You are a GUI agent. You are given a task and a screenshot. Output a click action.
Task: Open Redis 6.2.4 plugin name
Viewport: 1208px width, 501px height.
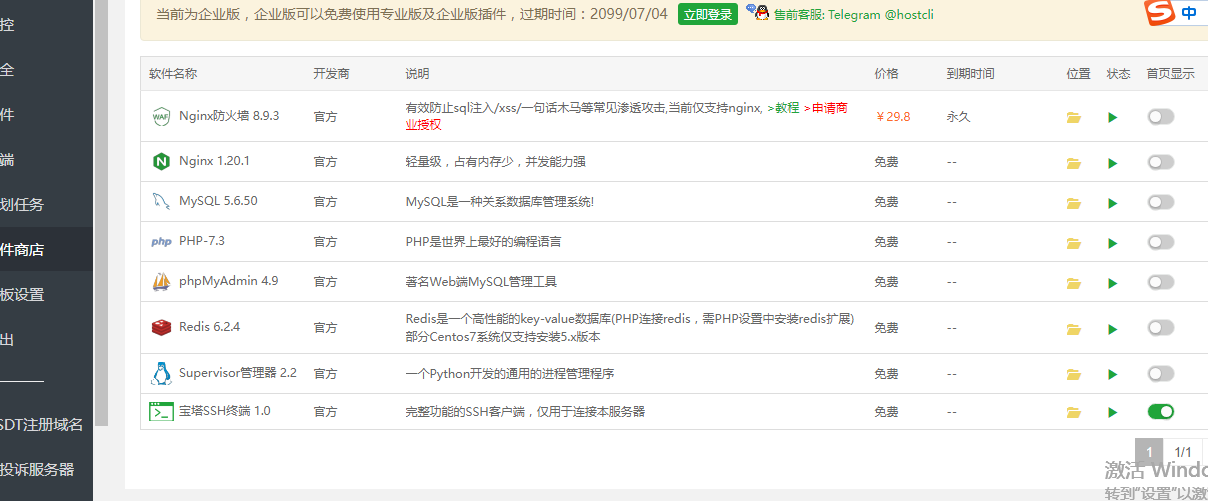click(209, 327)
